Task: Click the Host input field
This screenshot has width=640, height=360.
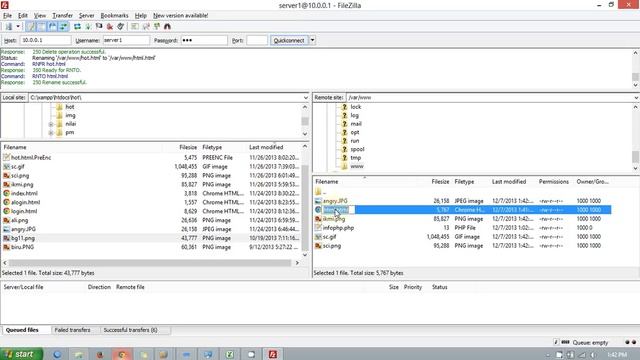Action: 45,40
